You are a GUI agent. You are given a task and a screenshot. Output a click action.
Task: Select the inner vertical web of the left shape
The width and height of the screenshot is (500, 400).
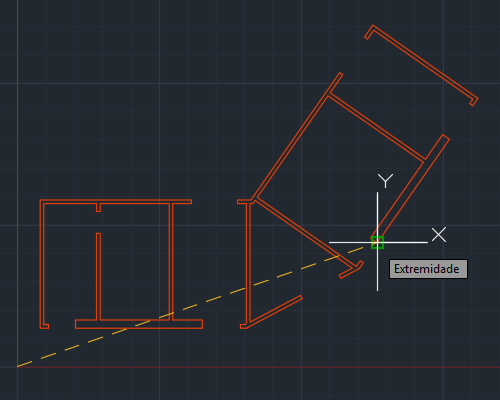pyautogui.click(x=98, y=277)
